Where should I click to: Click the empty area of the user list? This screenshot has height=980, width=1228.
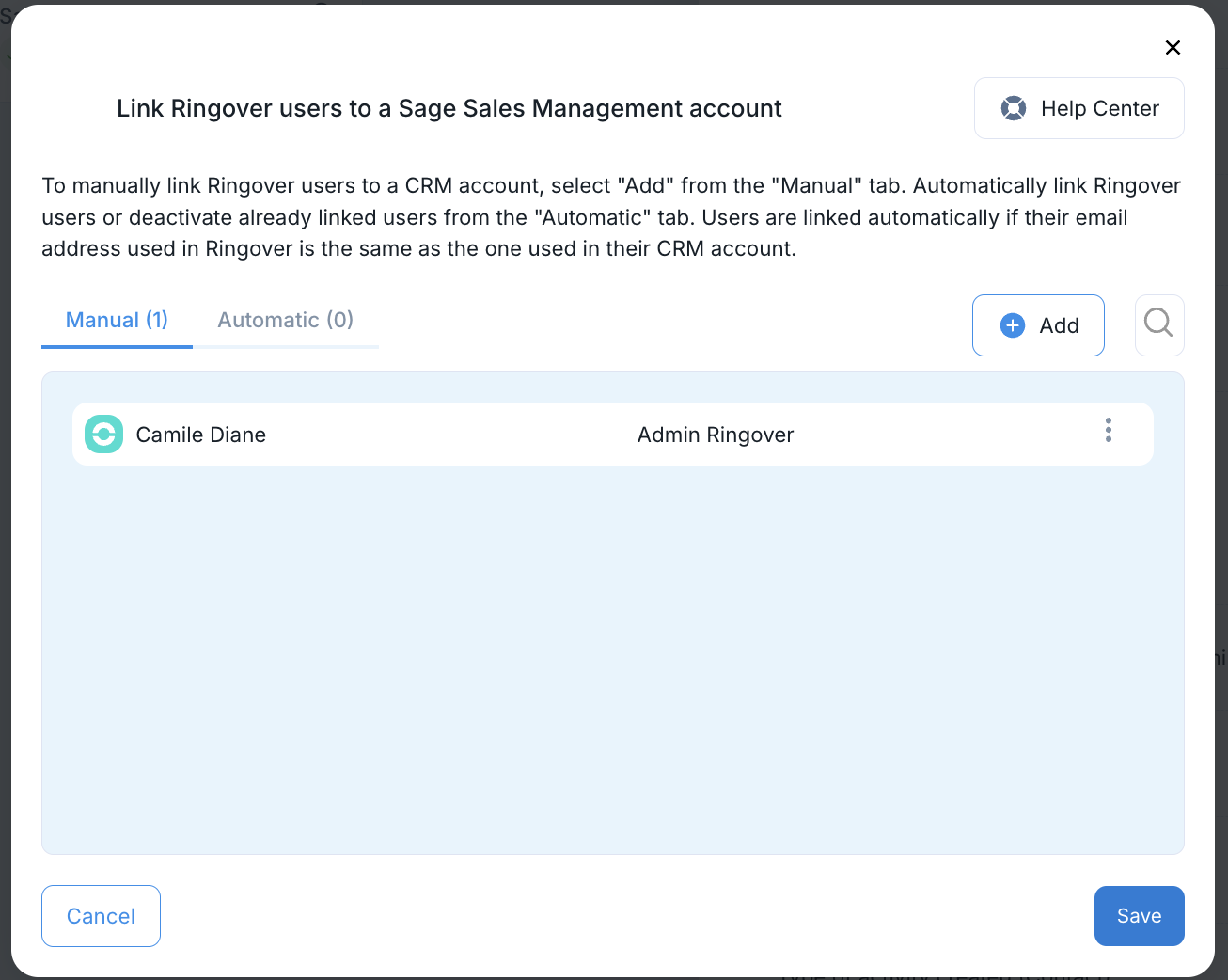pyautogui.click(x=611, y=658)
